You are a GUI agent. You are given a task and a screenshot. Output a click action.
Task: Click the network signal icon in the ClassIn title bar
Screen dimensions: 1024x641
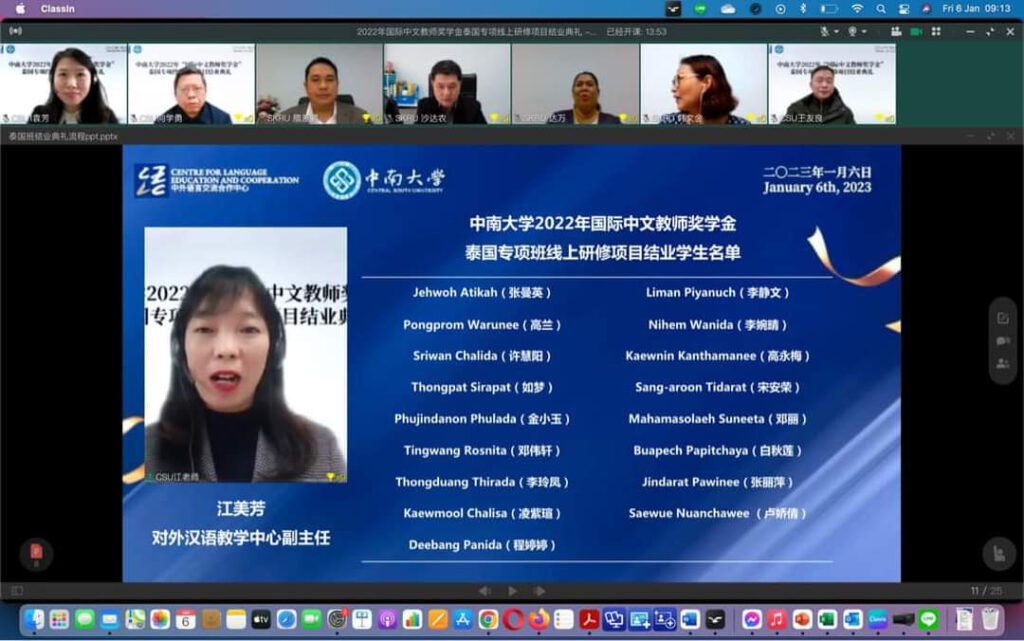coord(16,31)
